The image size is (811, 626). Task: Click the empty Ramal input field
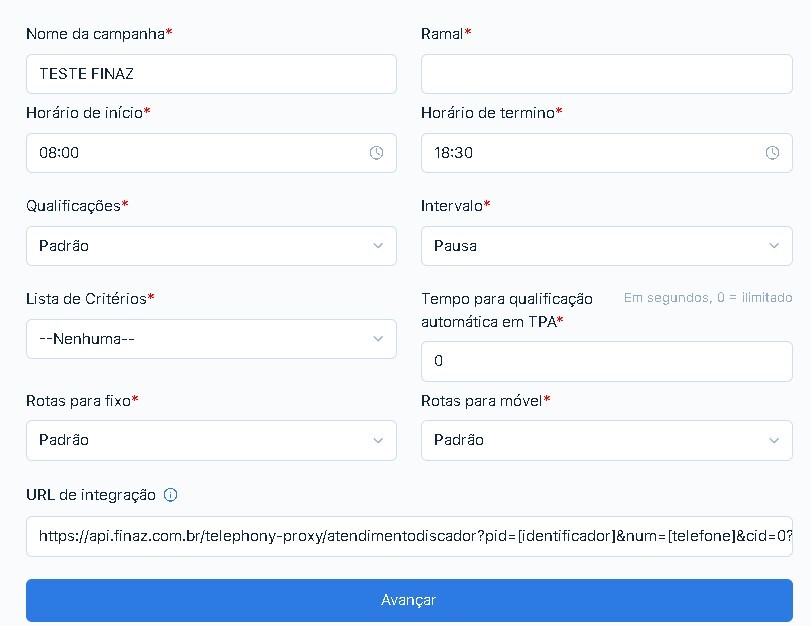pos(607,74)
